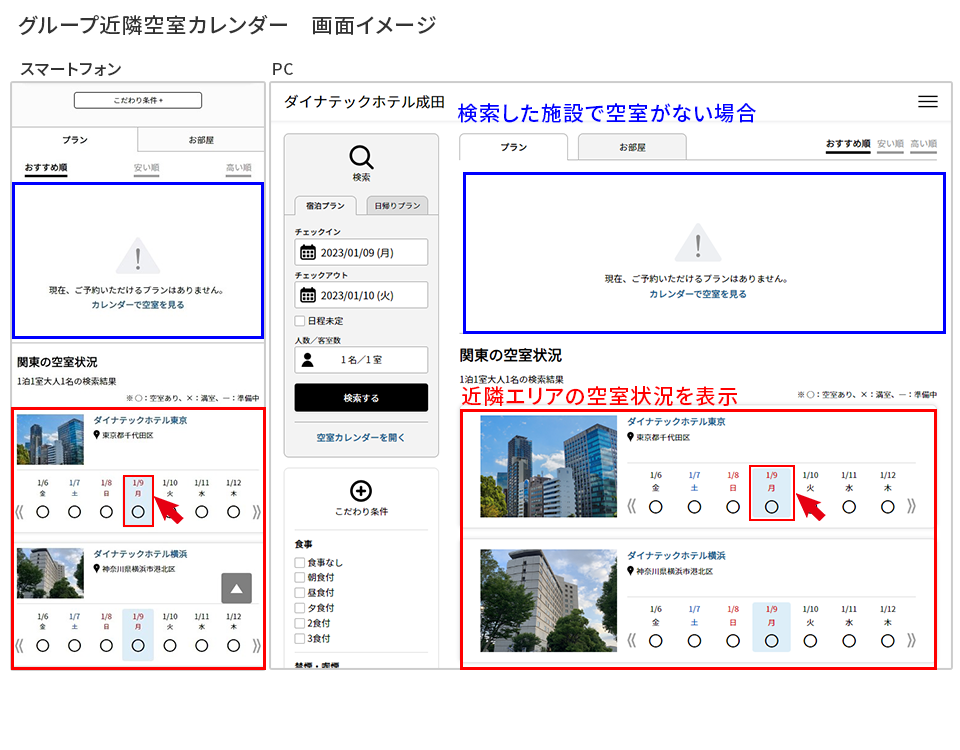Image resolution: width=960 pixels, height=750 pixels.
Task: Open guests and rooms selector 1名/1室
Action: [x=361, y=360]
